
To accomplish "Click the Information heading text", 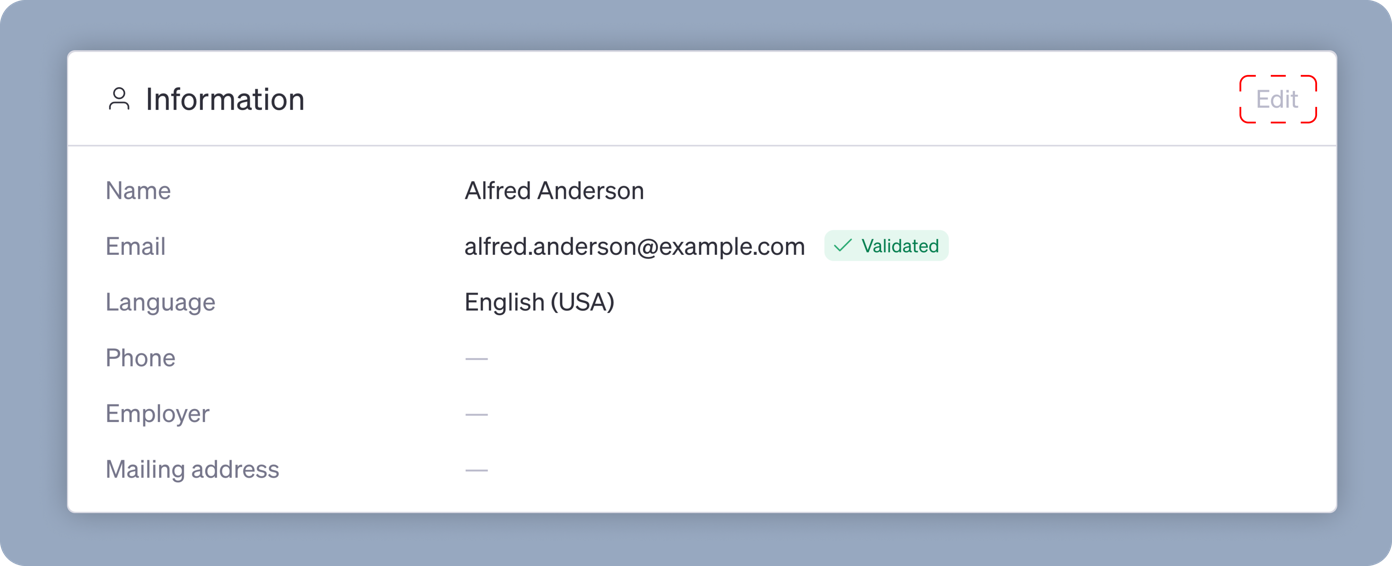I will (225, 99).
